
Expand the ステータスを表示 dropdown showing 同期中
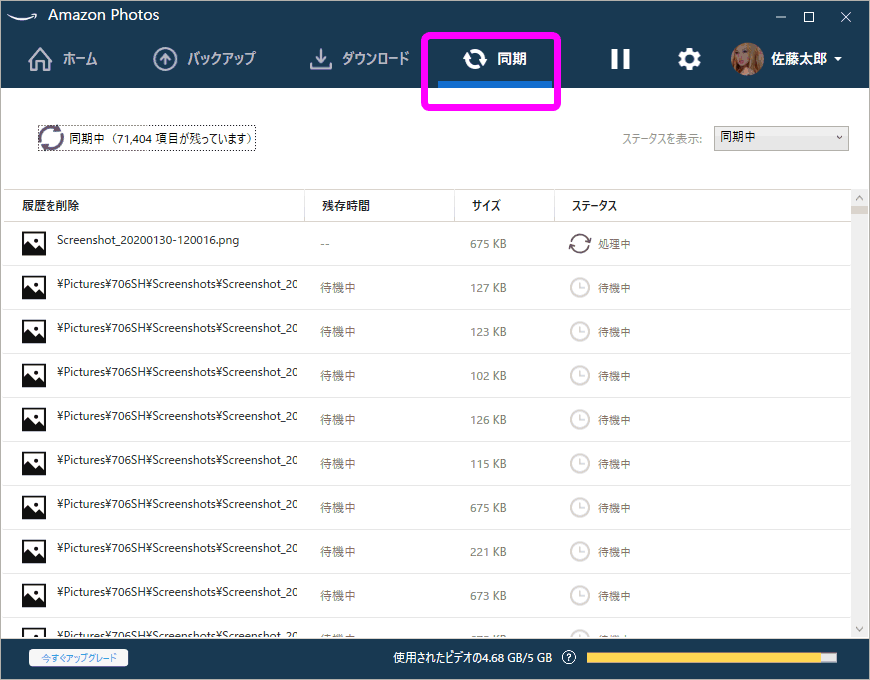(781, 138)
